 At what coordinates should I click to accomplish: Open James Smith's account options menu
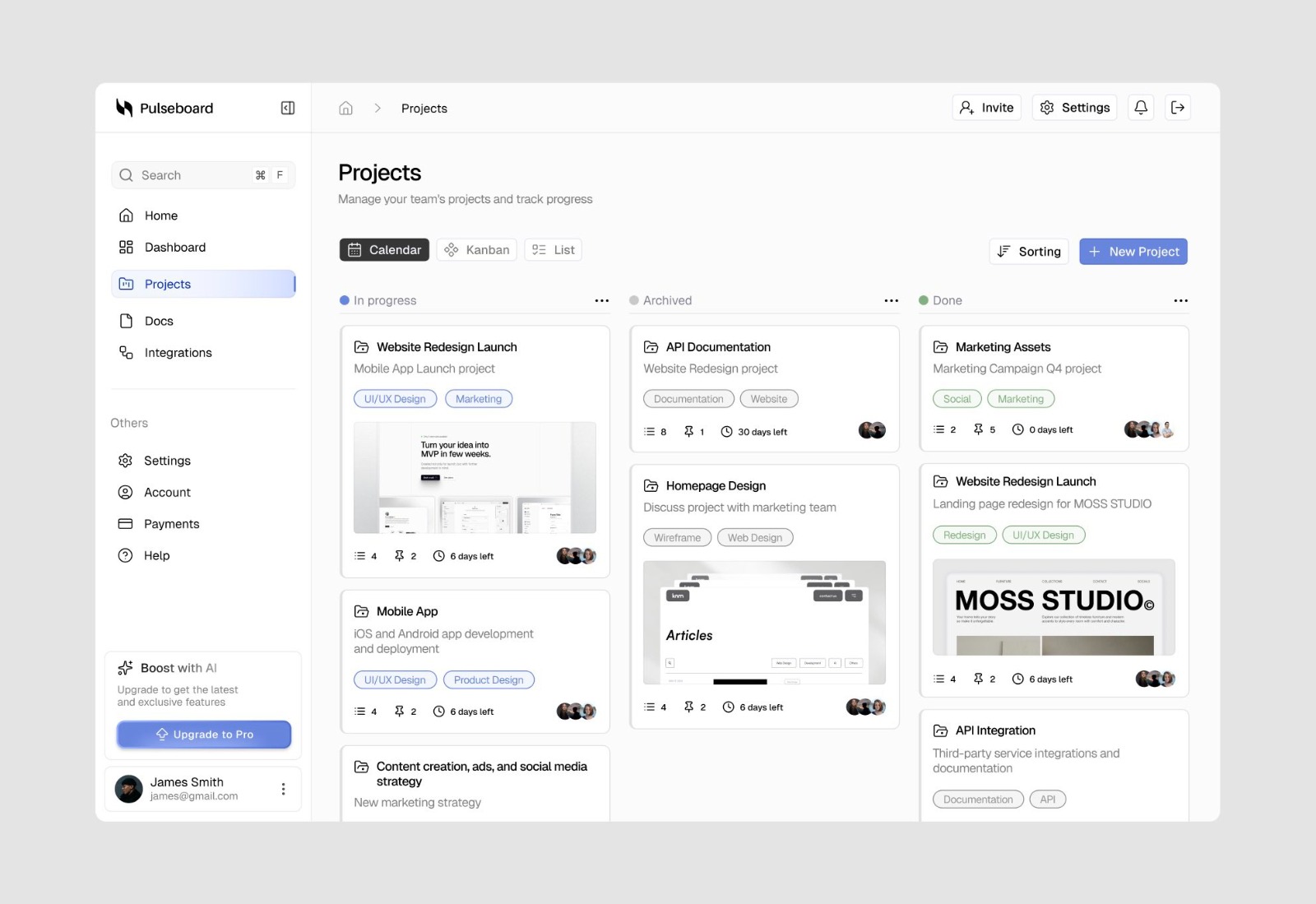click(x=284, y=788)
